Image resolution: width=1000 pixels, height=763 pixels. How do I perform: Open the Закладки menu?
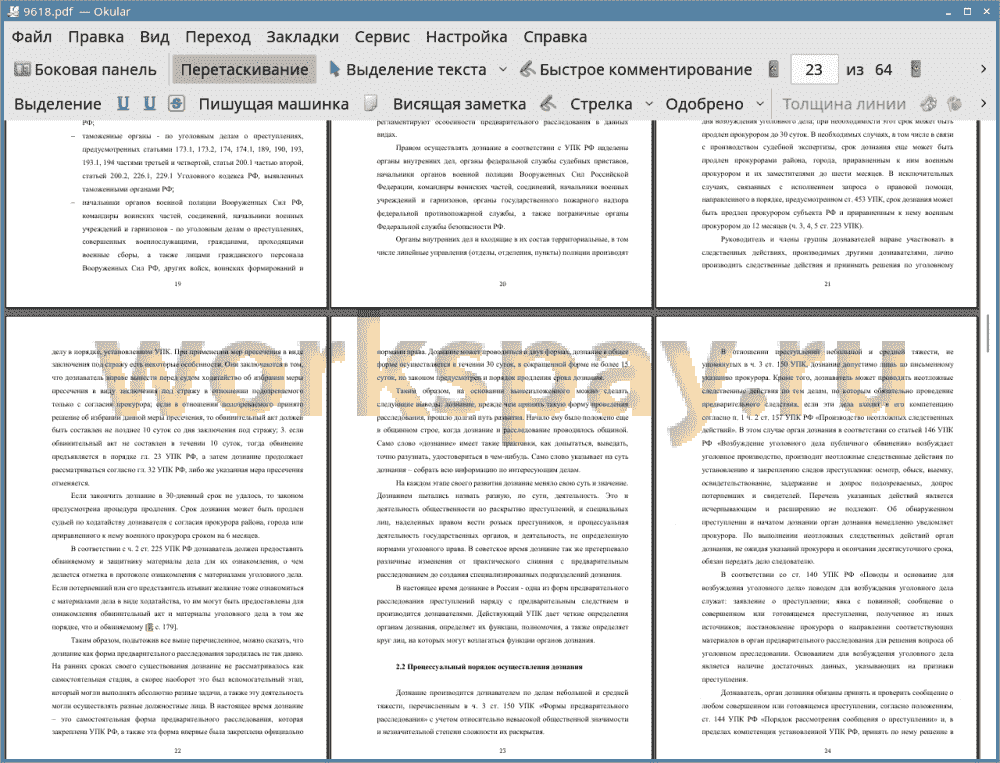click(x=302, y=37)
